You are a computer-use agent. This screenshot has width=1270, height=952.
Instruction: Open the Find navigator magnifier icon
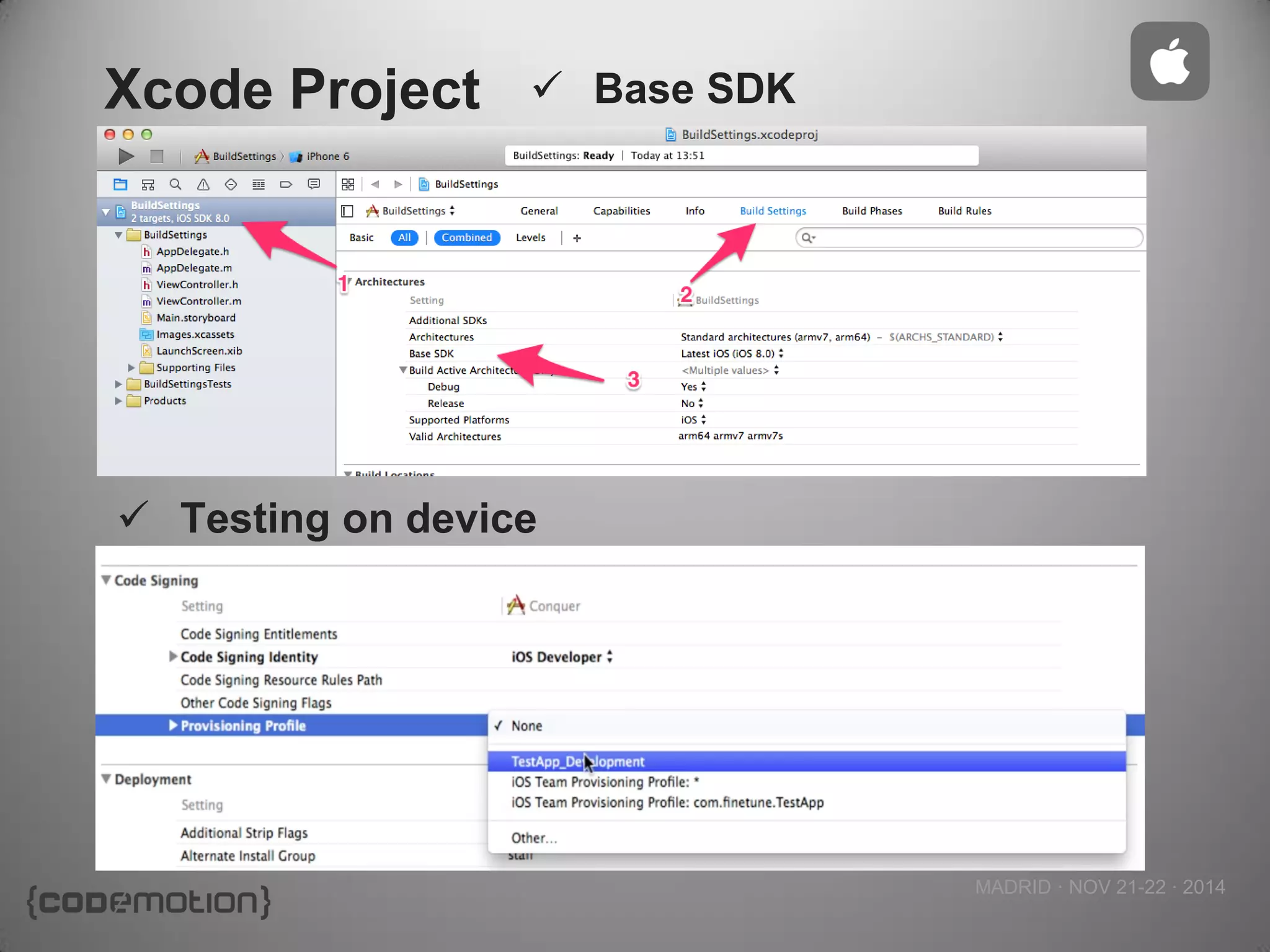tap(175, 184)
